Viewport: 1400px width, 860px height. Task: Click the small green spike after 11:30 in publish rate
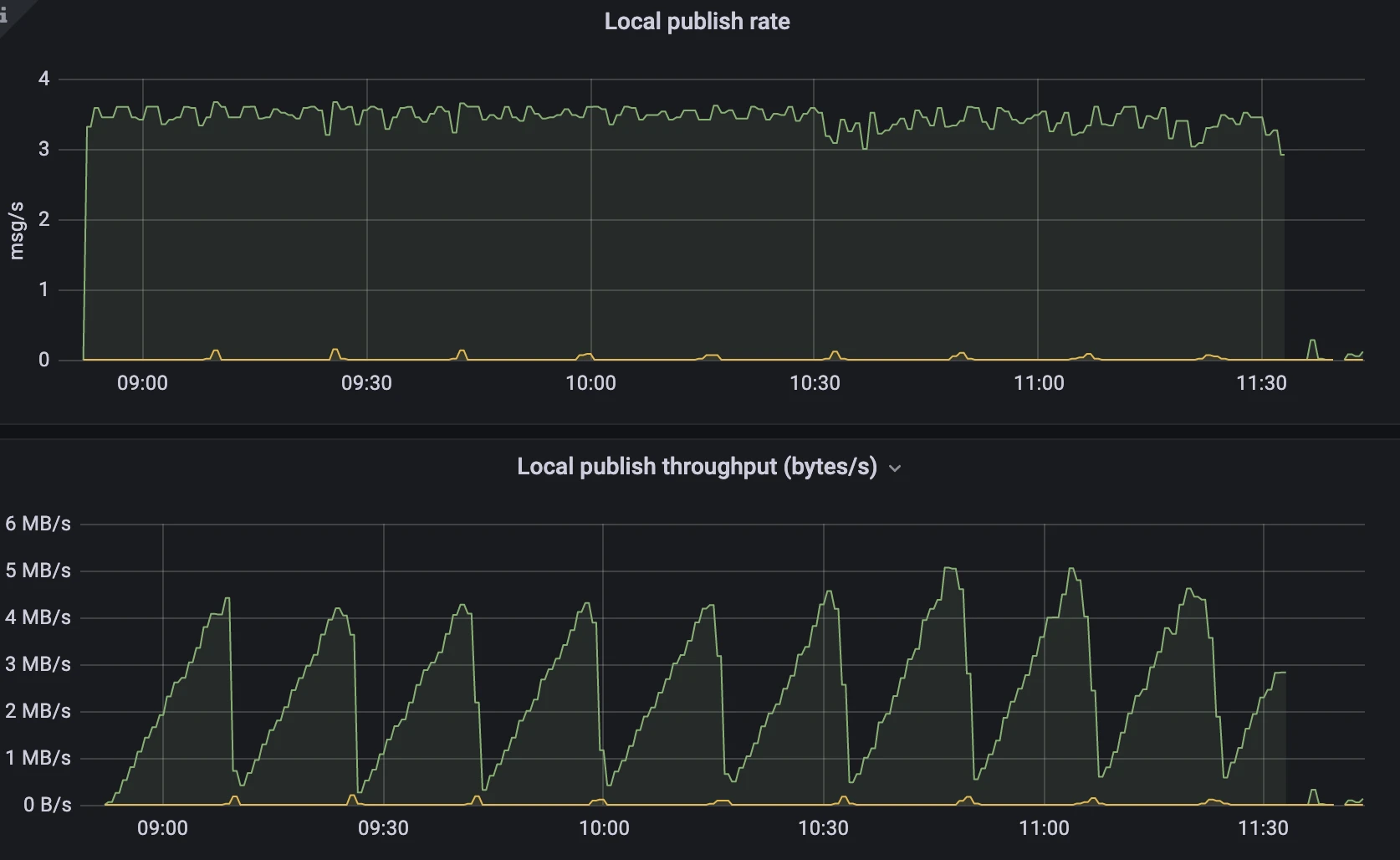(1312, 341)
